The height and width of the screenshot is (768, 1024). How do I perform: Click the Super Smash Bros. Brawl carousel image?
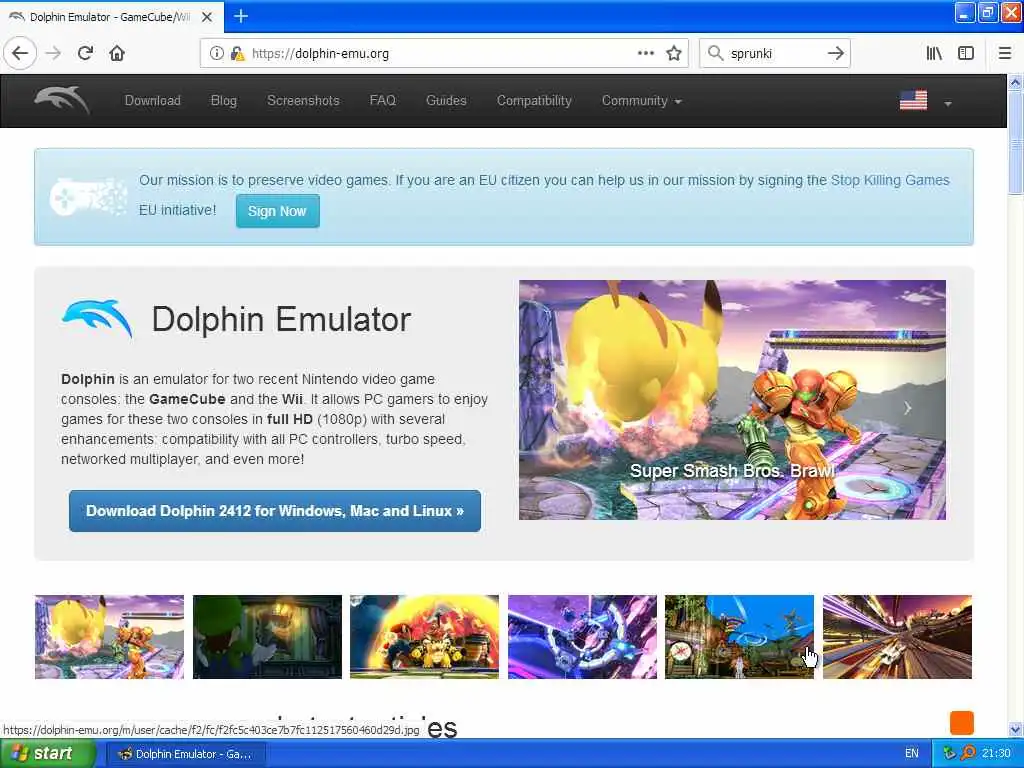pyautogui.click(x=732, y=400)
